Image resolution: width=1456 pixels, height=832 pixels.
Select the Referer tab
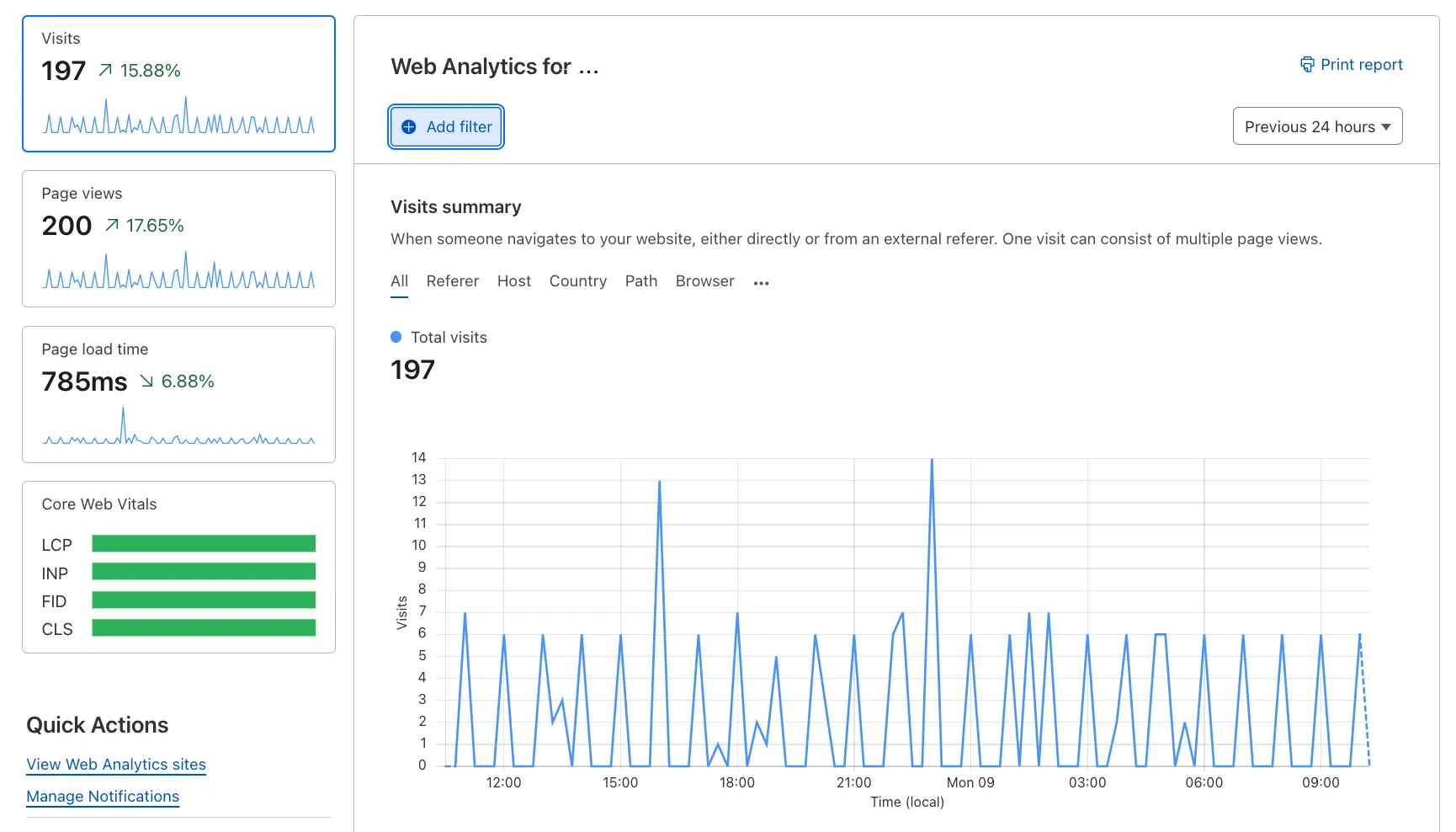click(452, 281)
